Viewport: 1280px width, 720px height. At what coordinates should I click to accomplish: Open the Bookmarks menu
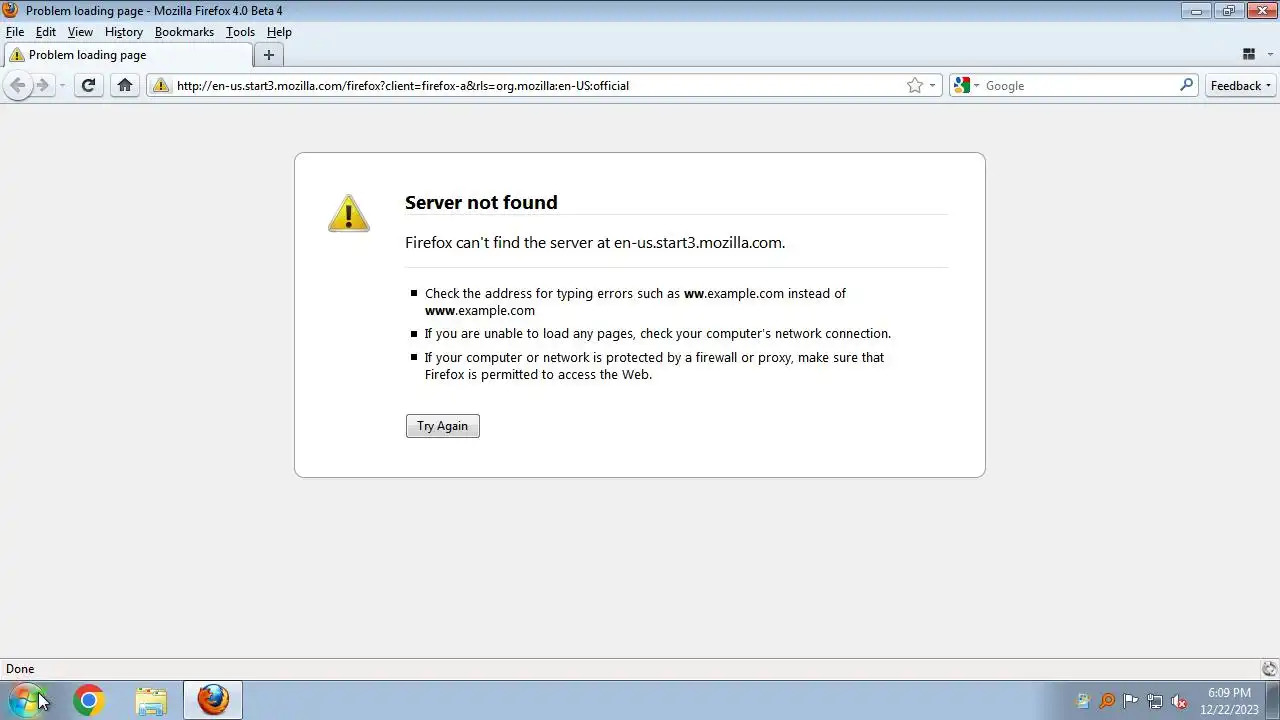tap(184, 32)
